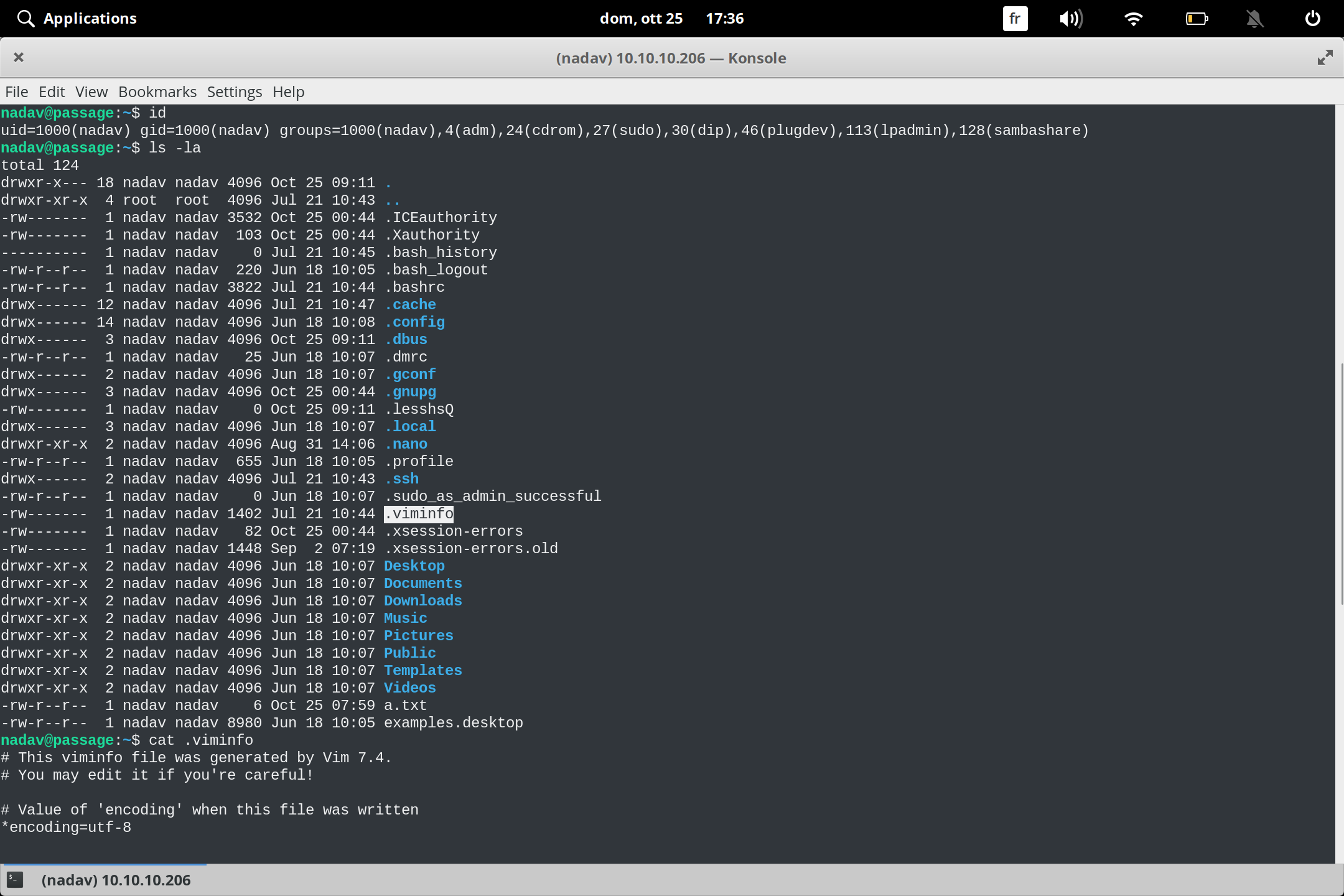1344x896 pixels.
Task: Open the Applications menu
Action: (x=75, y=18)
